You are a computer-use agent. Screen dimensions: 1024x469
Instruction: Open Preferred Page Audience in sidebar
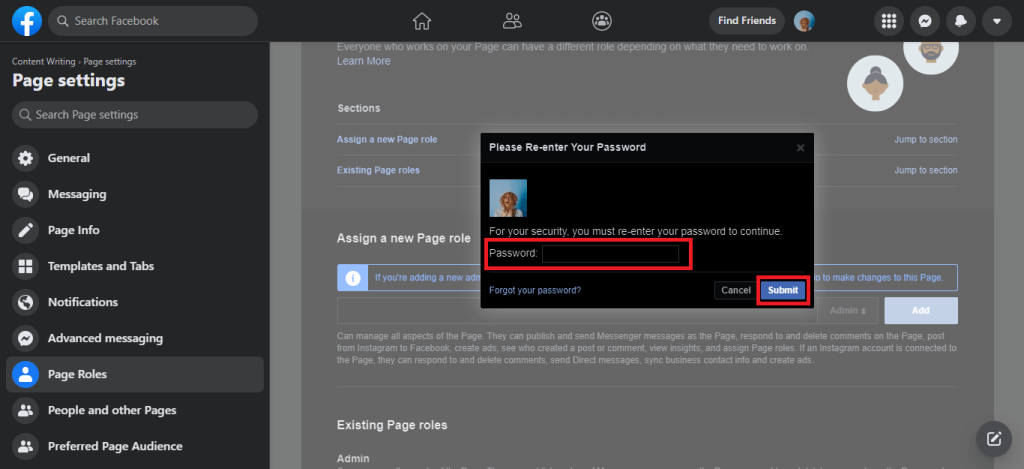tap(135, 446)
